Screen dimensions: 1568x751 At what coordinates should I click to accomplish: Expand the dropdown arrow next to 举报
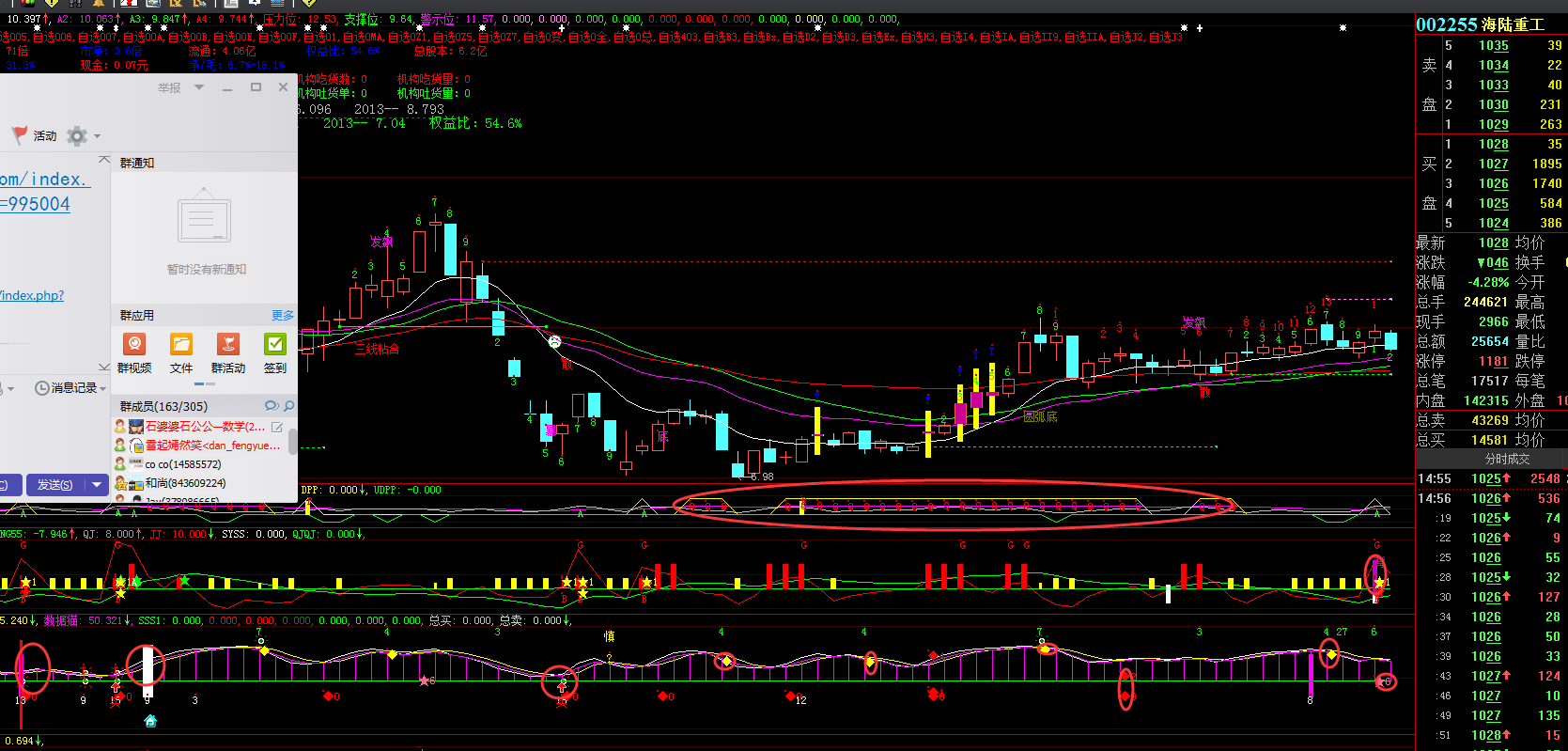click(x=199, y=87)
